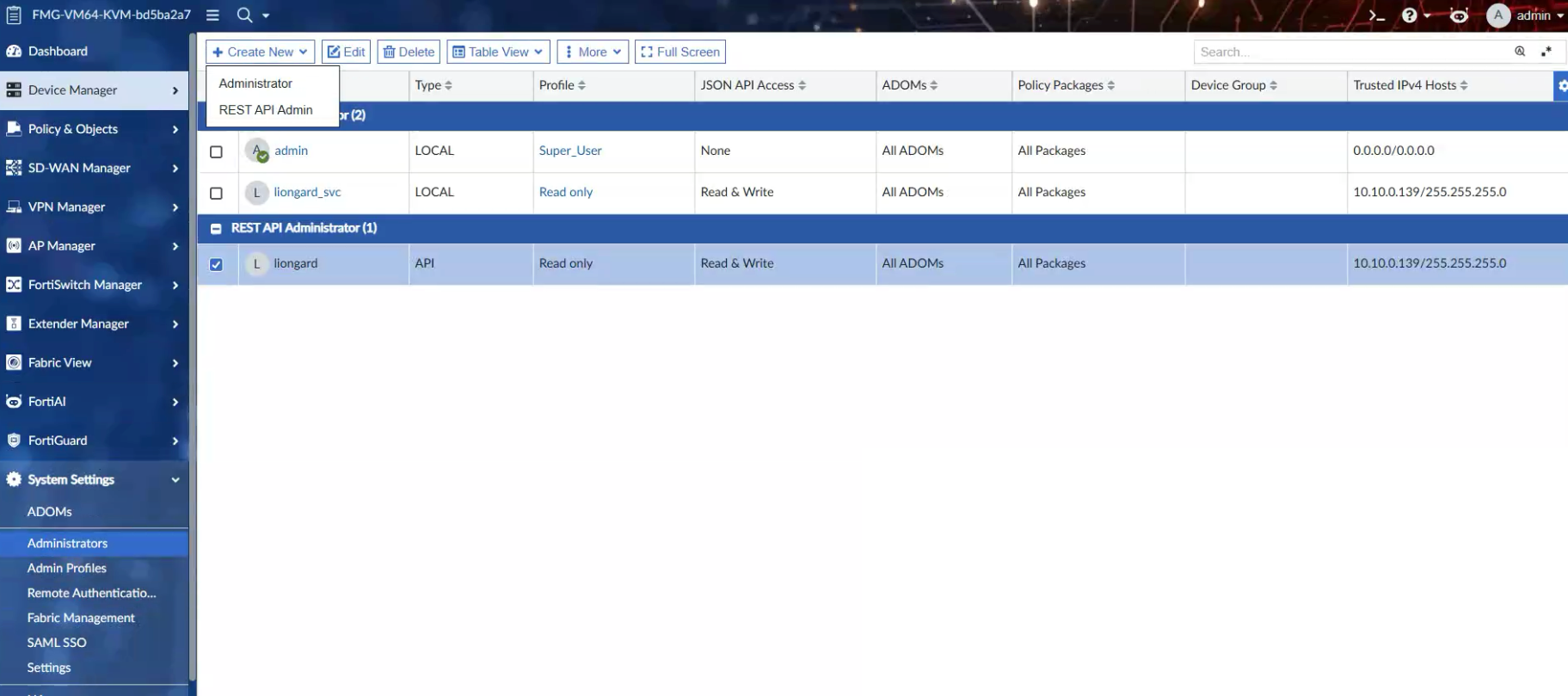The height and width of the screenshot is (696, 1568).
Task: Open the Super_User profile link
Action: pyautogui.click(x=570, y=151)
